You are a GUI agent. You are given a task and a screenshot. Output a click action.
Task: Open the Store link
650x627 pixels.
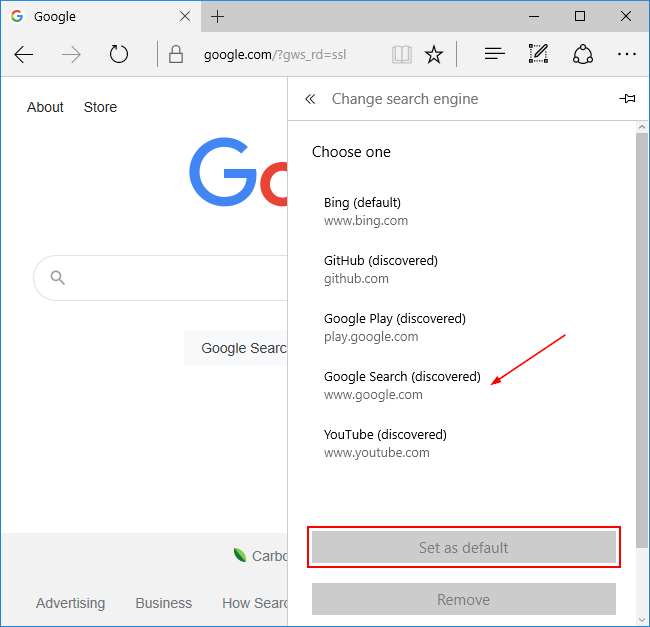[x=100, y=107]
